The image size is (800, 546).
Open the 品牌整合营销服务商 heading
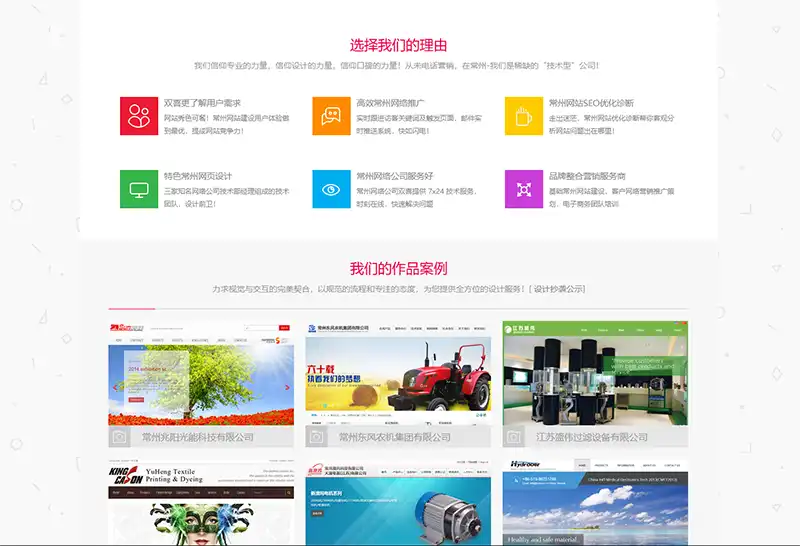click(587, 176)
